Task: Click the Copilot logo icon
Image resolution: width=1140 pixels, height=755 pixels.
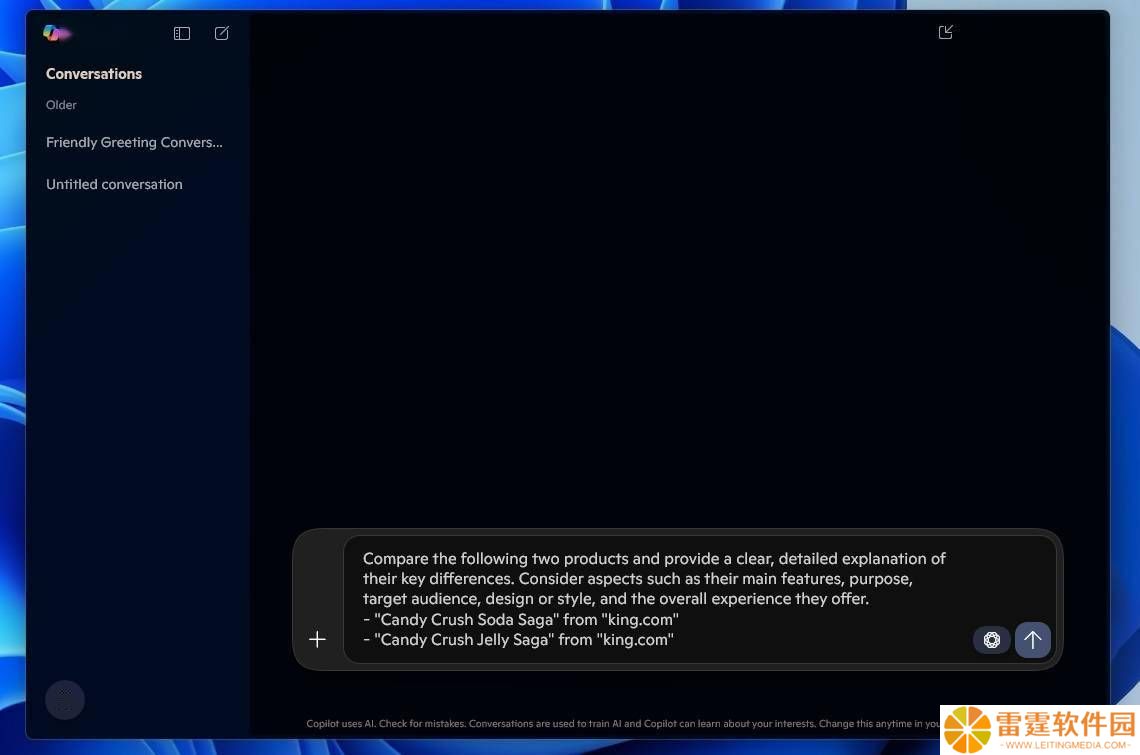Action: tap(55, 33)
